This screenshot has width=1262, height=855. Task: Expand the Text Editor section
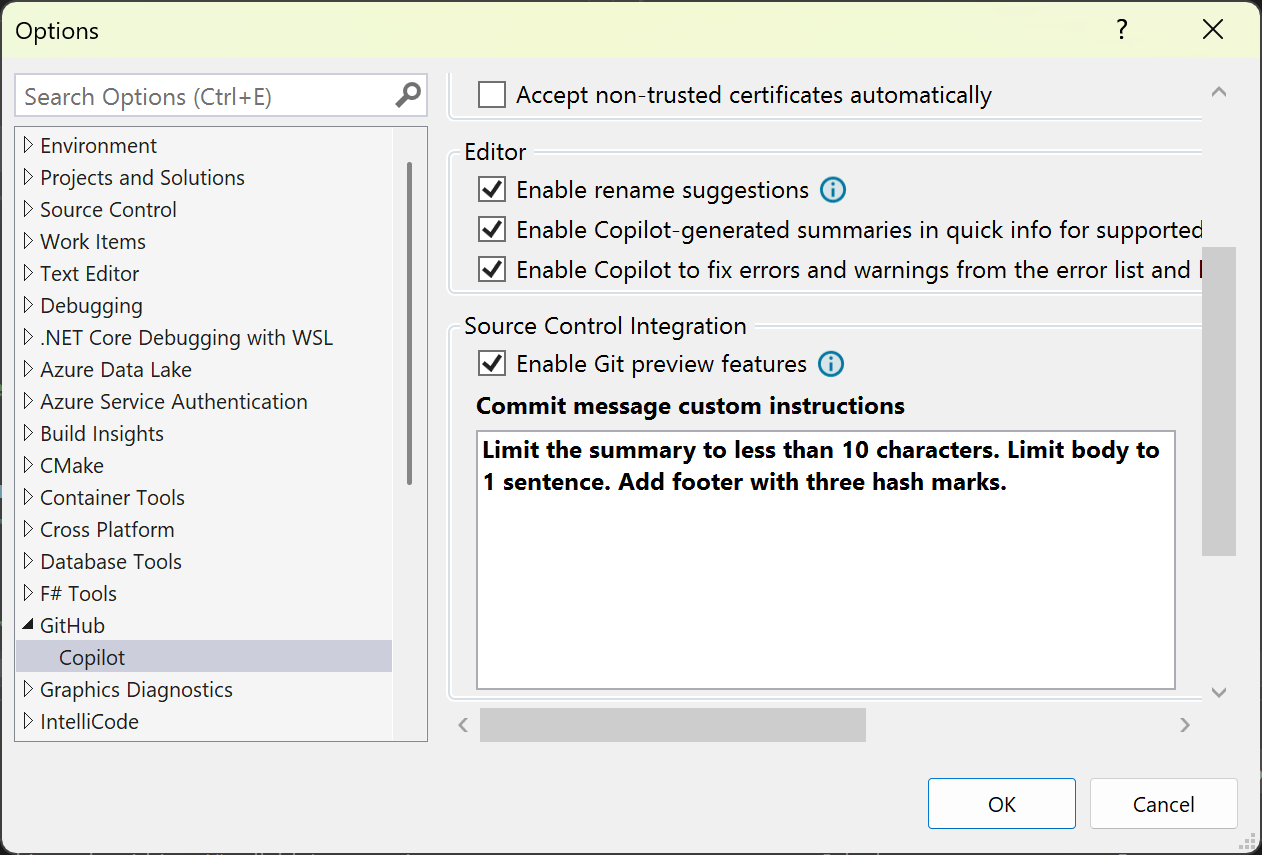27,273
